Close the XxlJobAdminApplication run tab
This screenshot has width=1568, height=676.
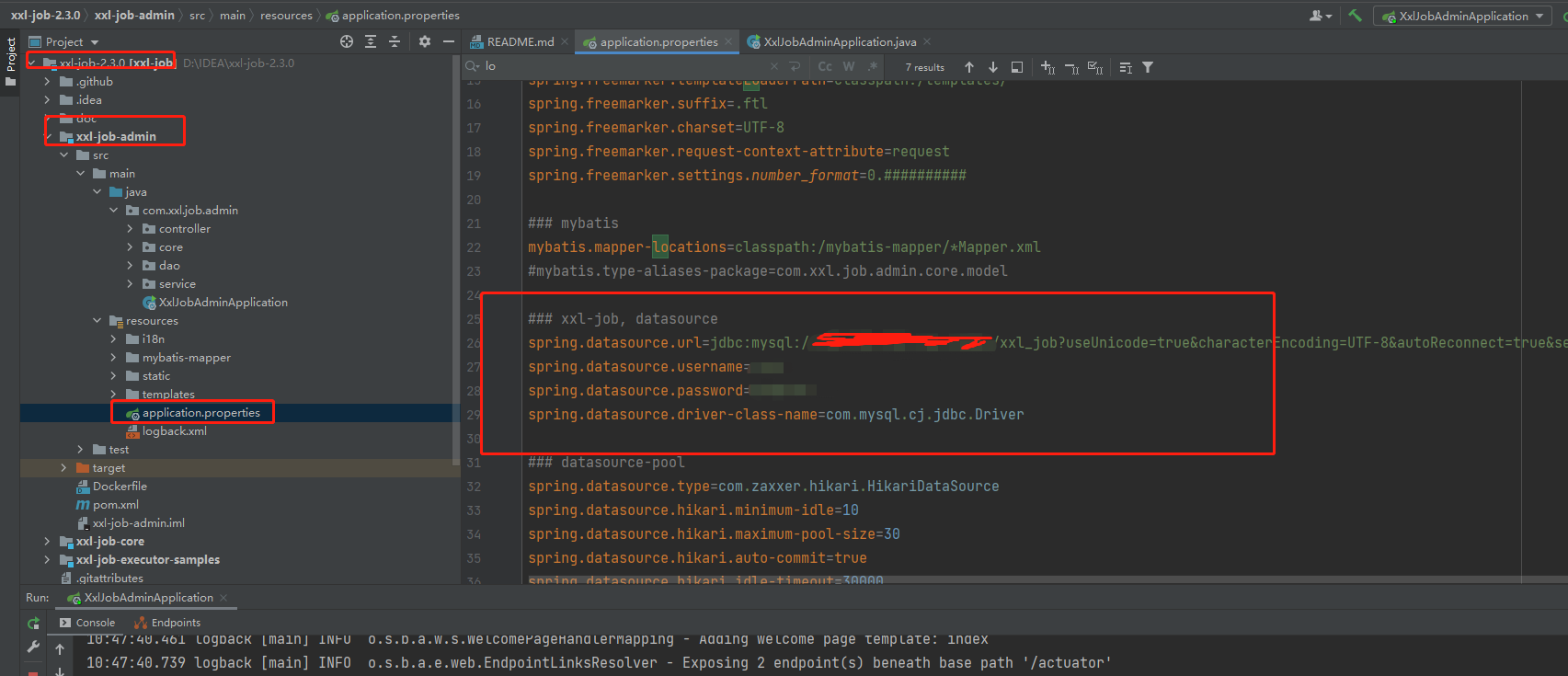[223, 598]
